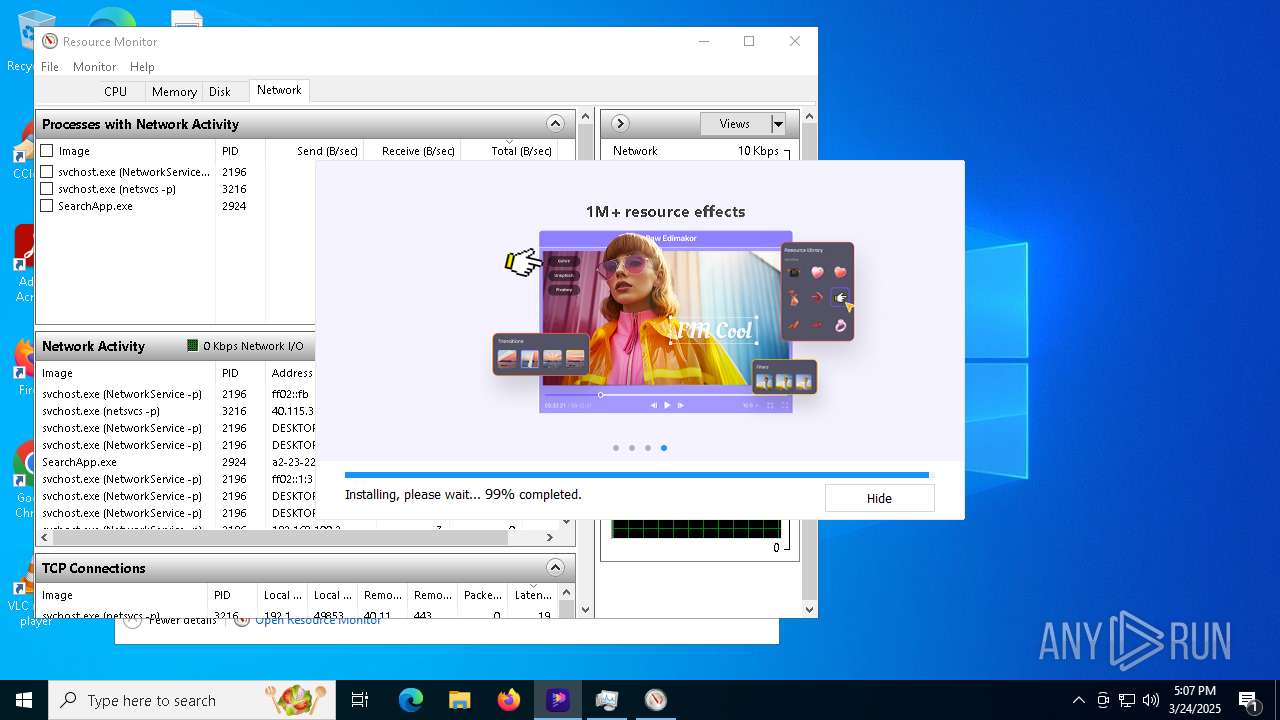Sort processes by PID column

tap(240, 151)
